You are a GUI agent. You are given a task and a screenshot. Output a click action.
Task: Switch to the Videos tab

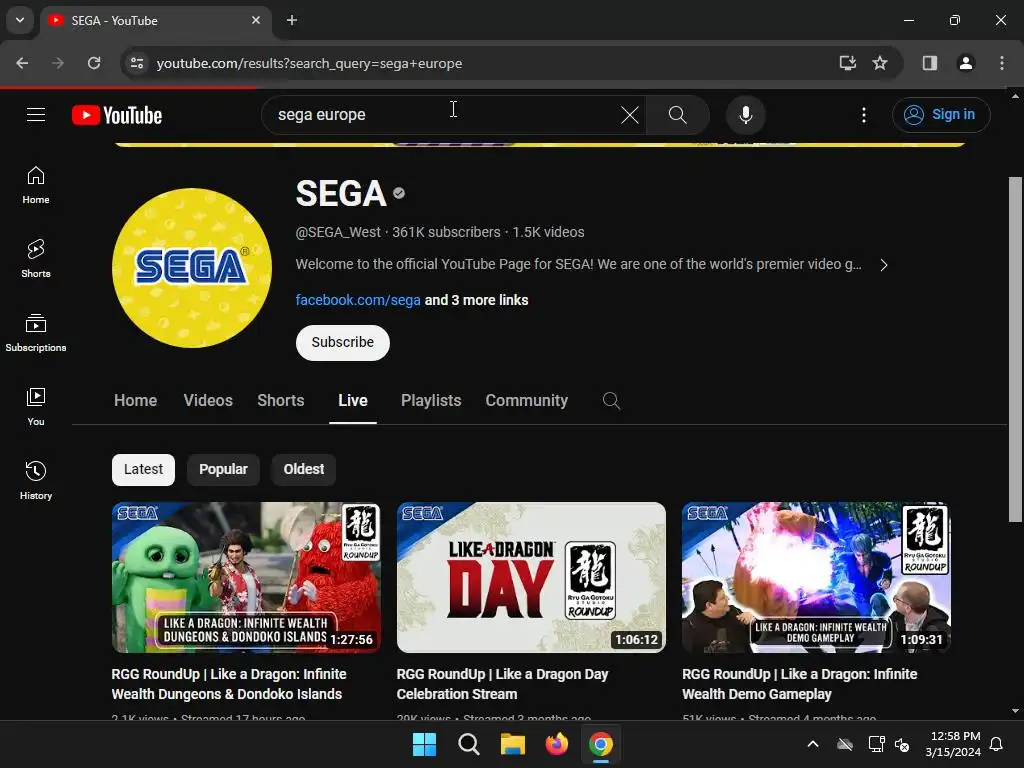tap(208, 400)
